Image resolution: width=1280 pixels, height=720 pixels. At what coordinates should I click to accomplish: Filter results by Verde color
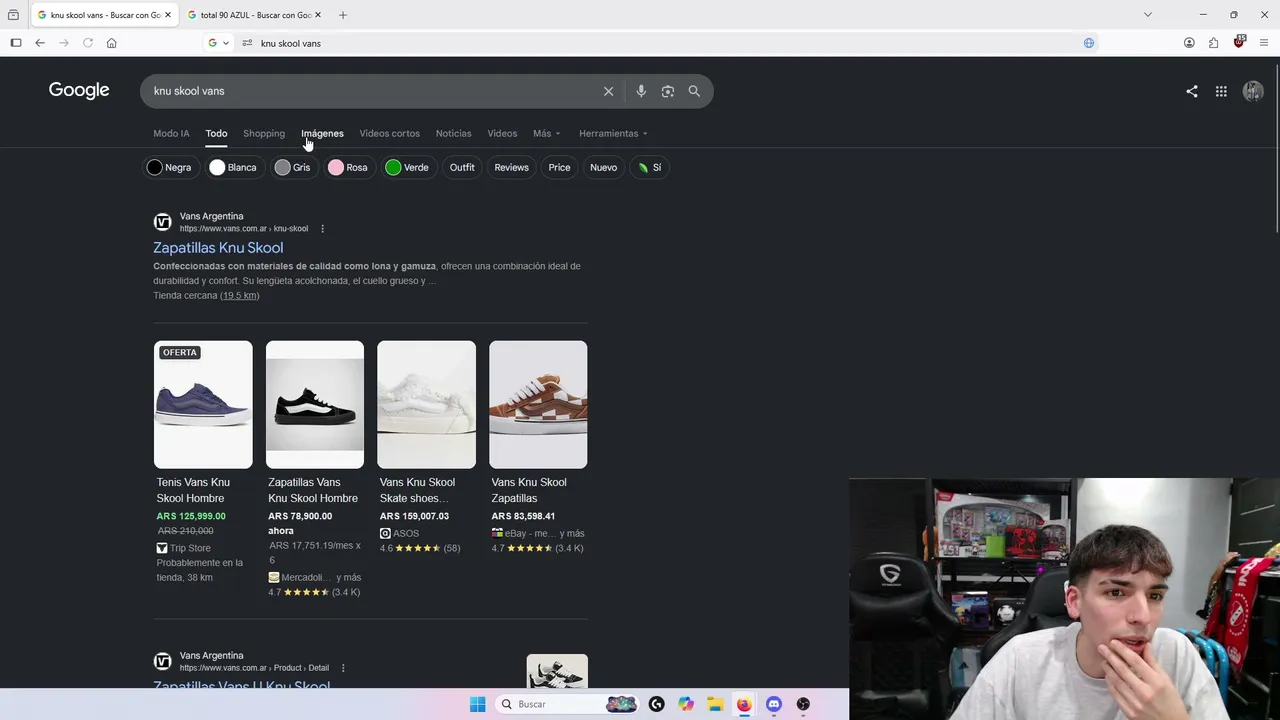(x=407, y=167)
